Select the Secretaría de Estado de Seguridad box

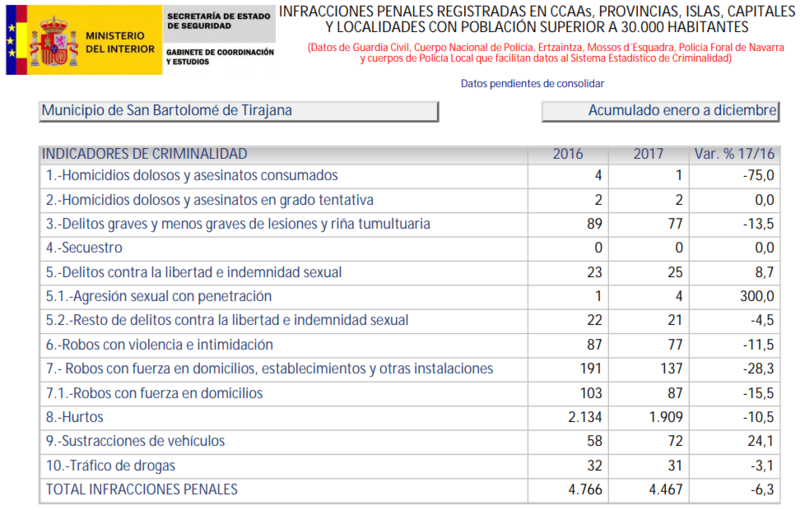219,22
